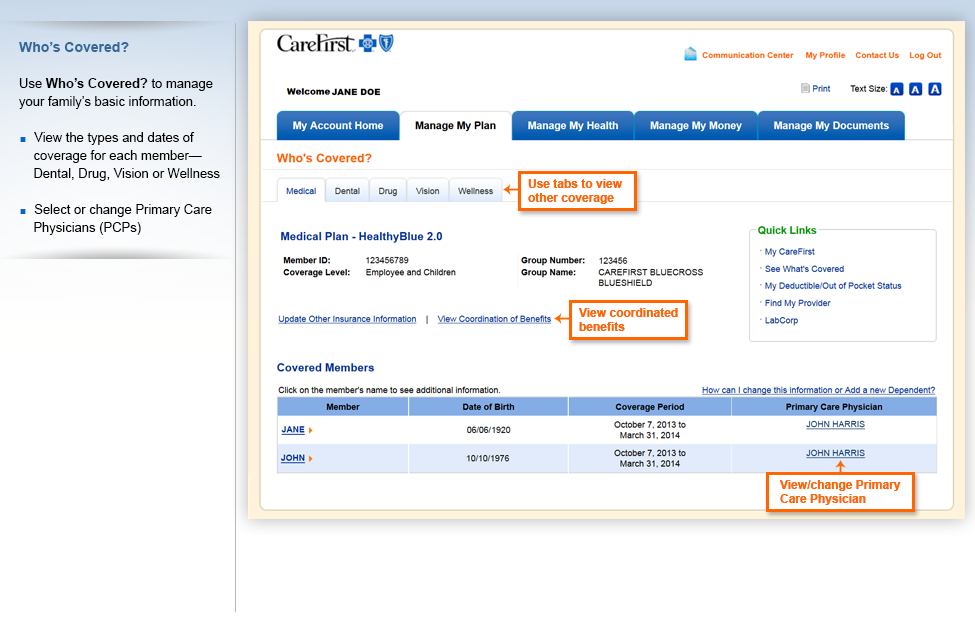Click the Primary Care Physician column header

coord(834,407)
